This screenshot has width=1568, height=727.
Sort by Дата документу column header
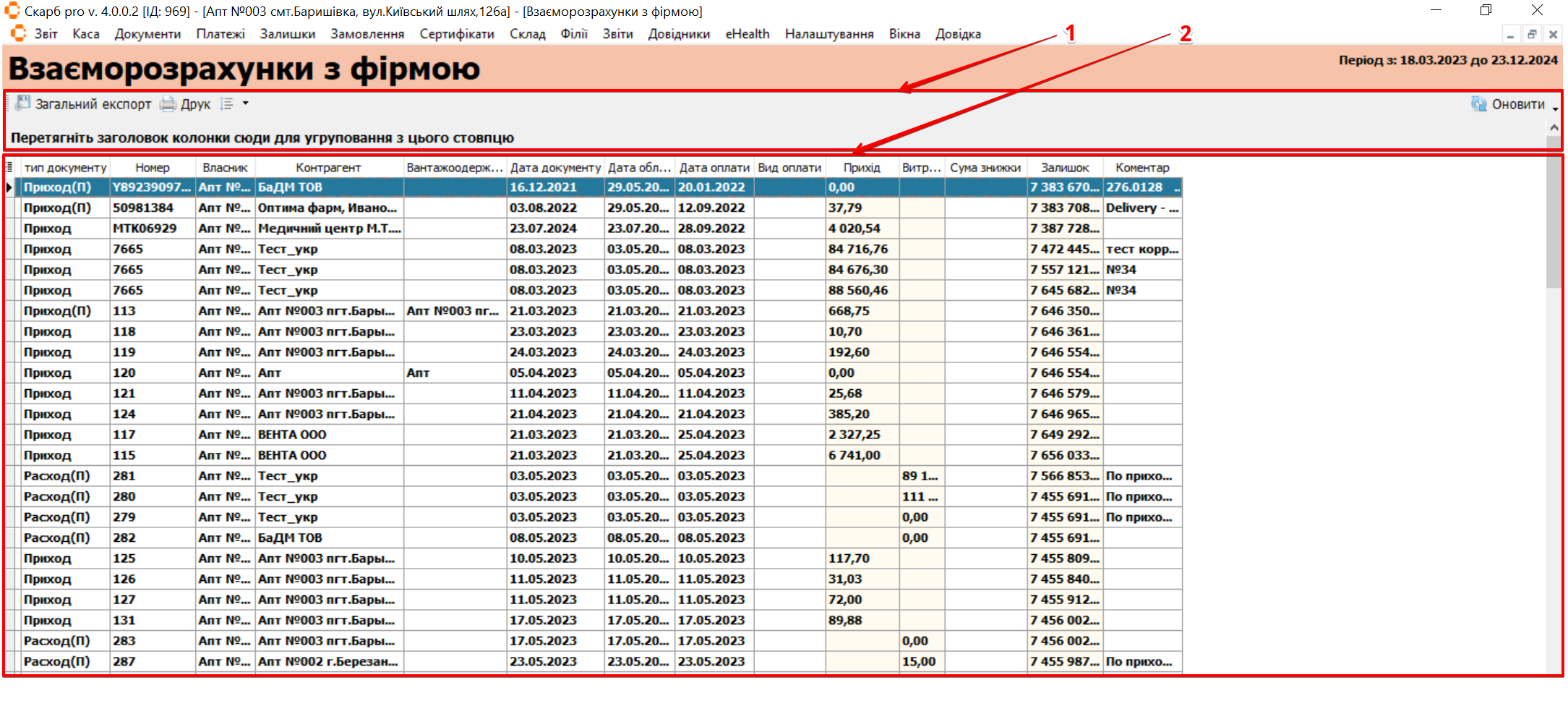tap(555, 167)
